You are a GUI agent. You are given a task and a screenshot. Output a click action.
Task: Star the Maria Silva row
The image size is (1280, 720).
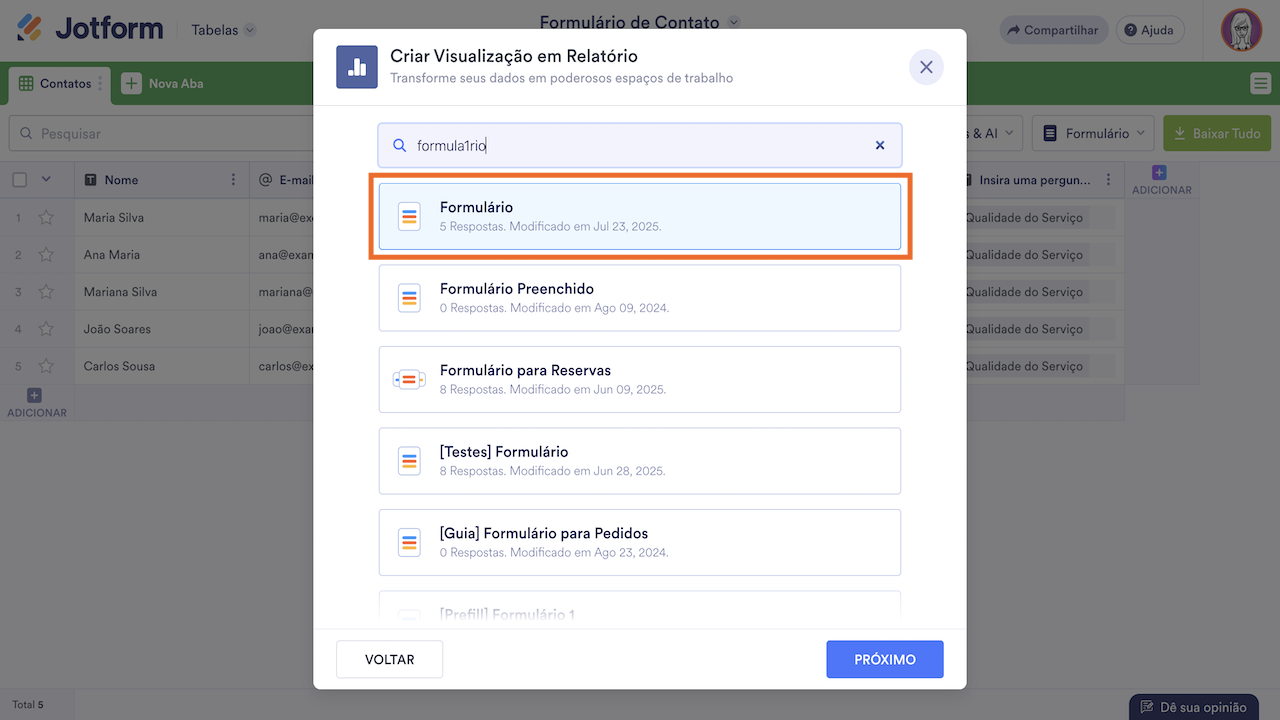(46, 218)
